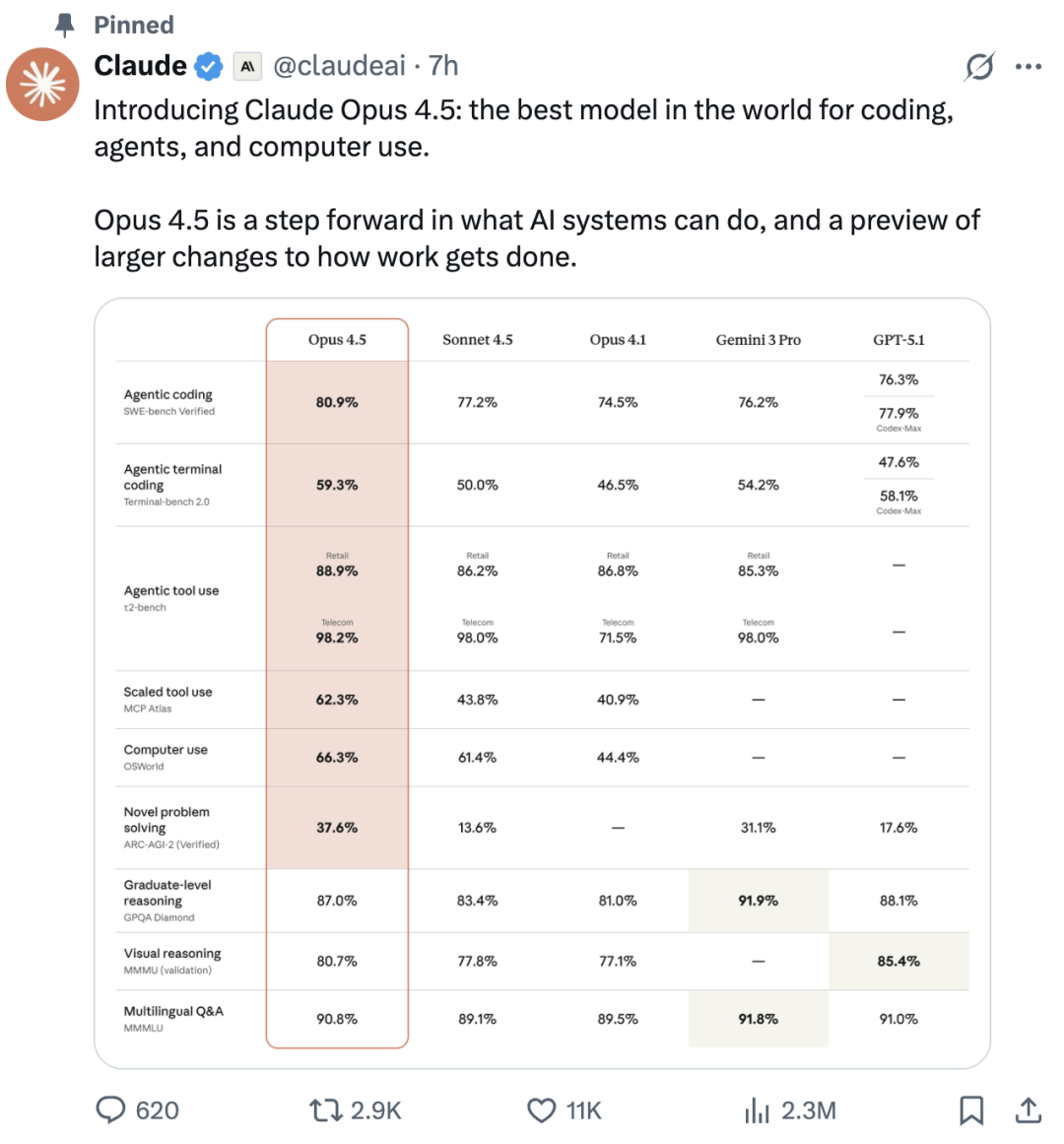The width and height of the screenshot is (1064, 1144).
Task: Click the 7h post timestamp
Action: coord(443,66)
